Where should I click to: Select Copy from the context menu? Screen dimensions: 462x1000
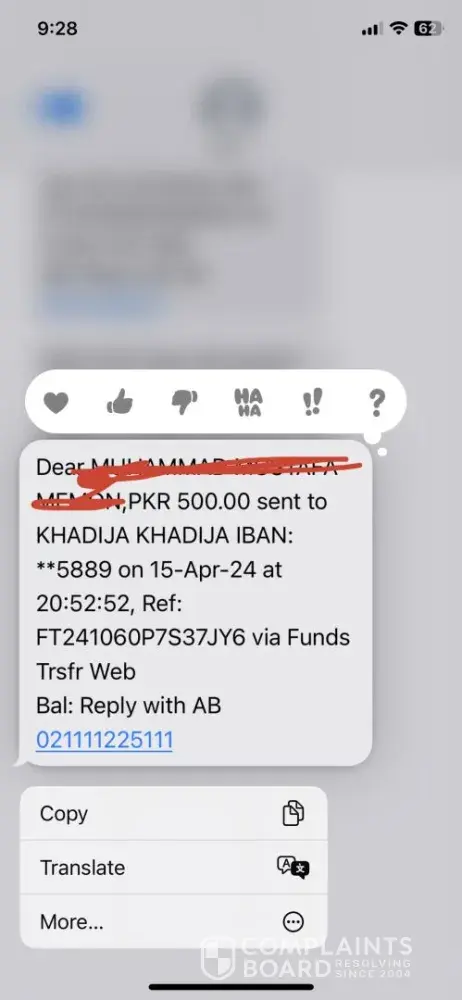pyautogui.click(x=174, y=813)
